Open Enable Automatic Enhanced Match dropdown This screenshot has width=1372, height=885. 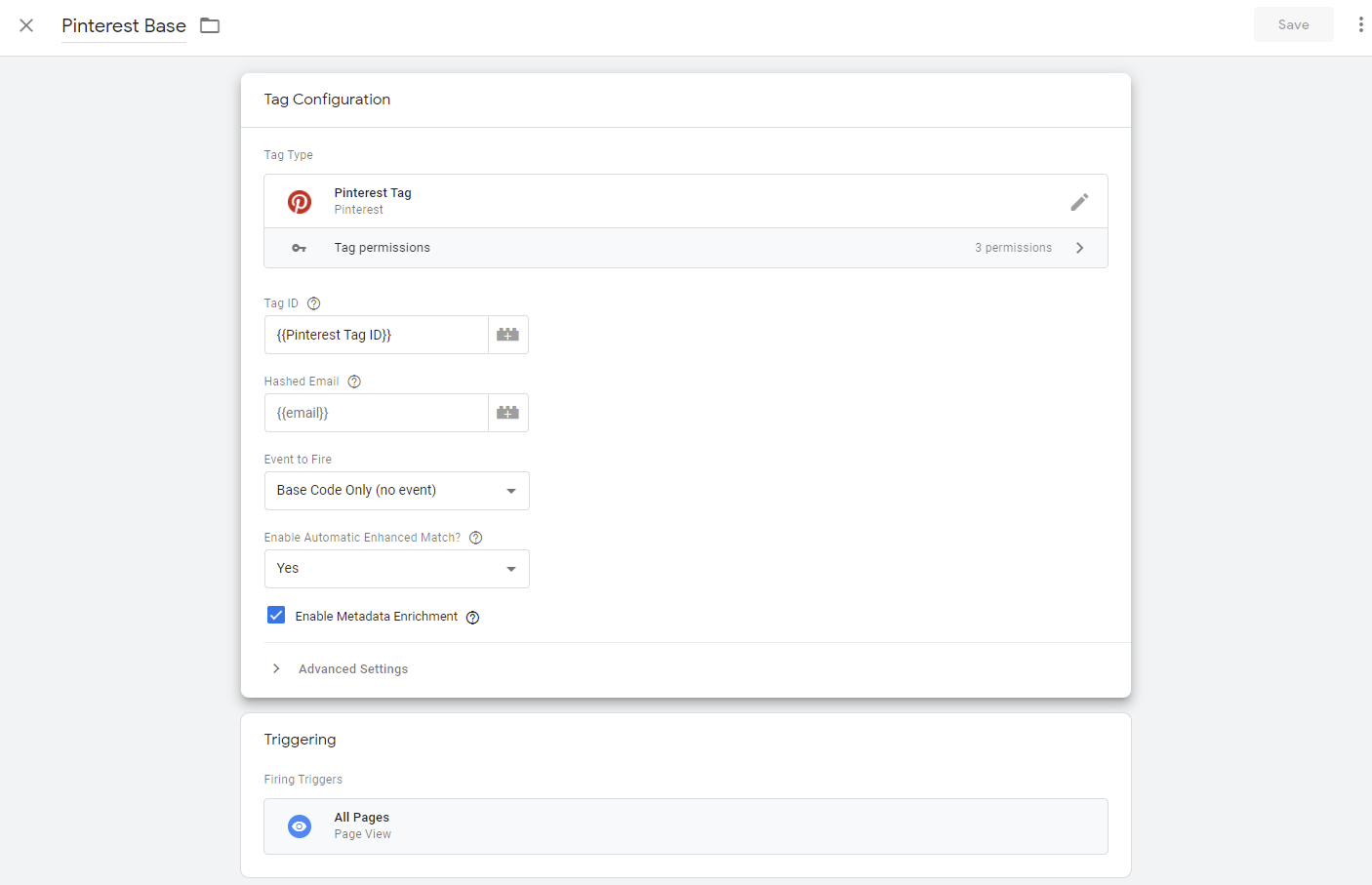396,569
